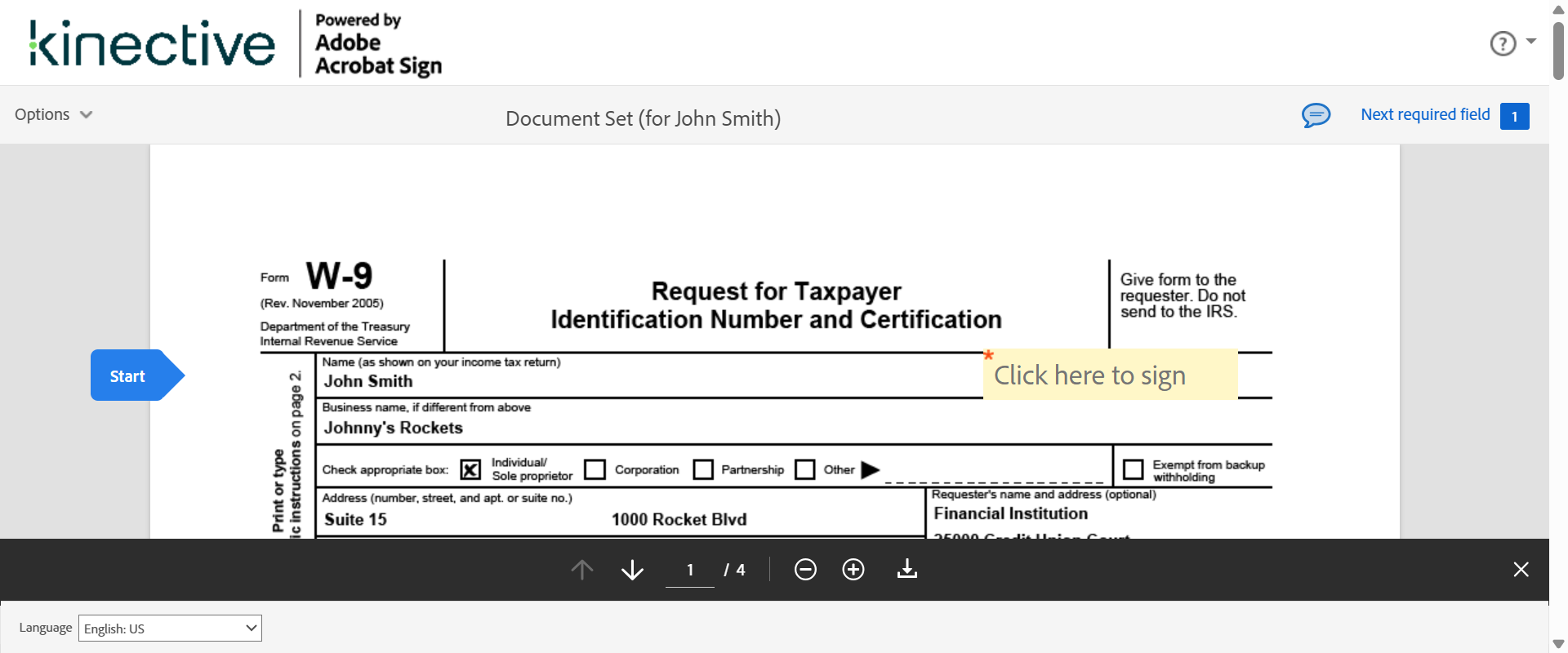Click 'Check appropriate box:' label

[385, 470]
